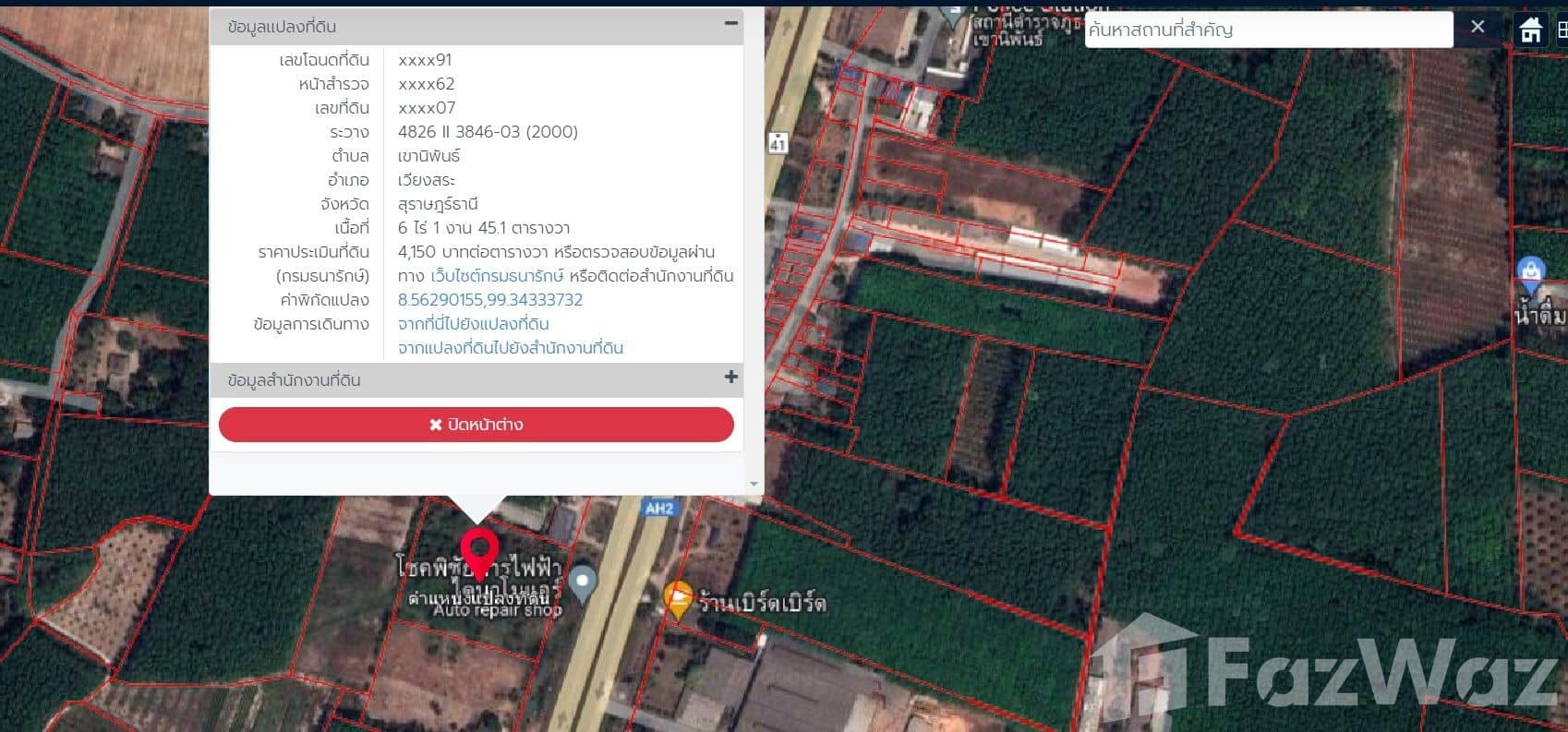This screenshot has width=1568, height=732.
Task: Collapse the ข้อมูลแปลงที่ดิน section with minus
Action: [730, 24]
